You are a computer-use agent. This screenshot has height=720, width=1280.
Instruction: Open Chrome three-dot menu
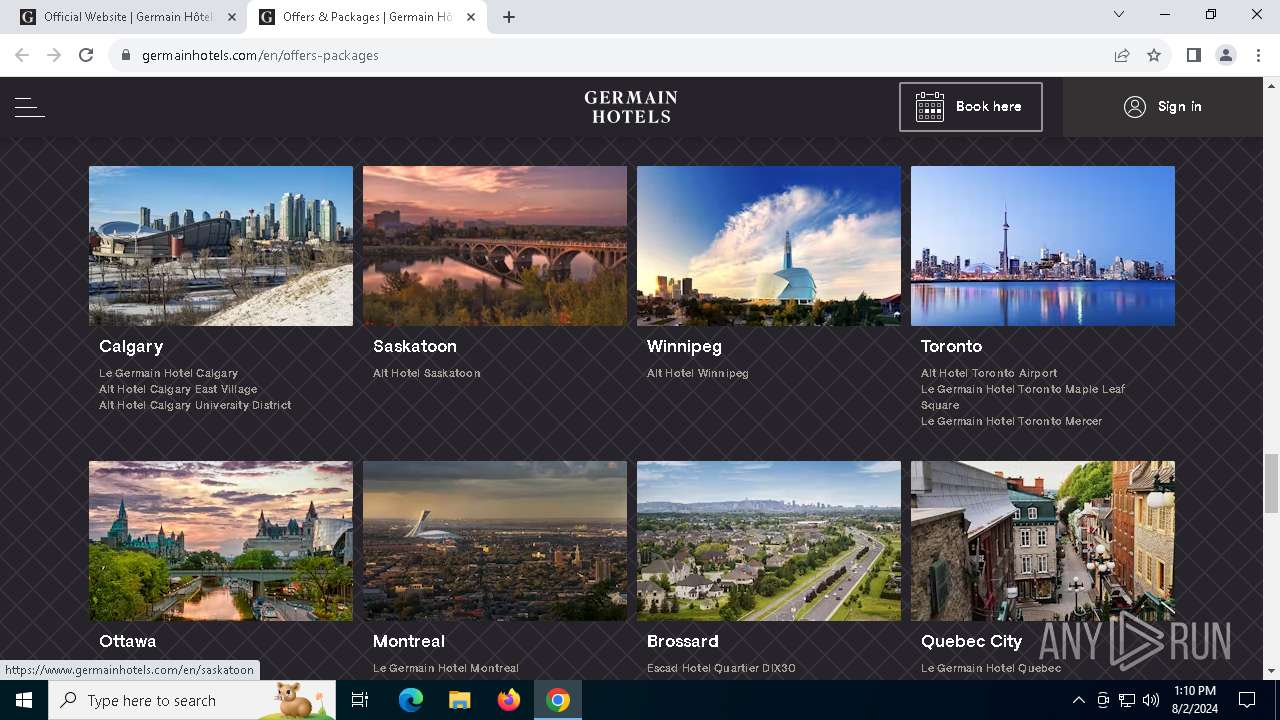[x=1258, y=55]
